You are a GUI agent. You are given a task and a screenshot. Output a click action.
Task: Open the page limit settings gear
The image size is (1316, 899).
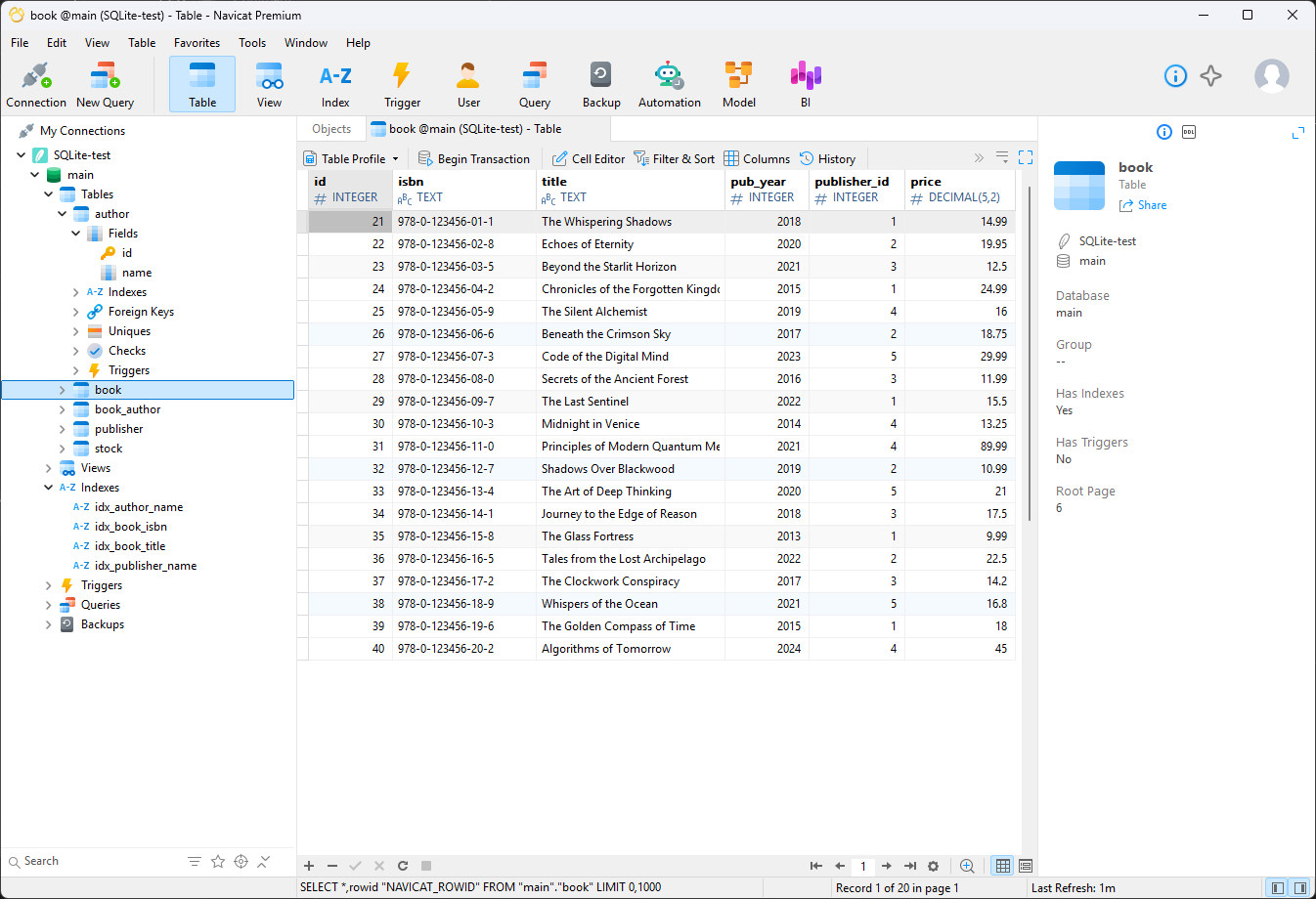(x=934, y=866)
